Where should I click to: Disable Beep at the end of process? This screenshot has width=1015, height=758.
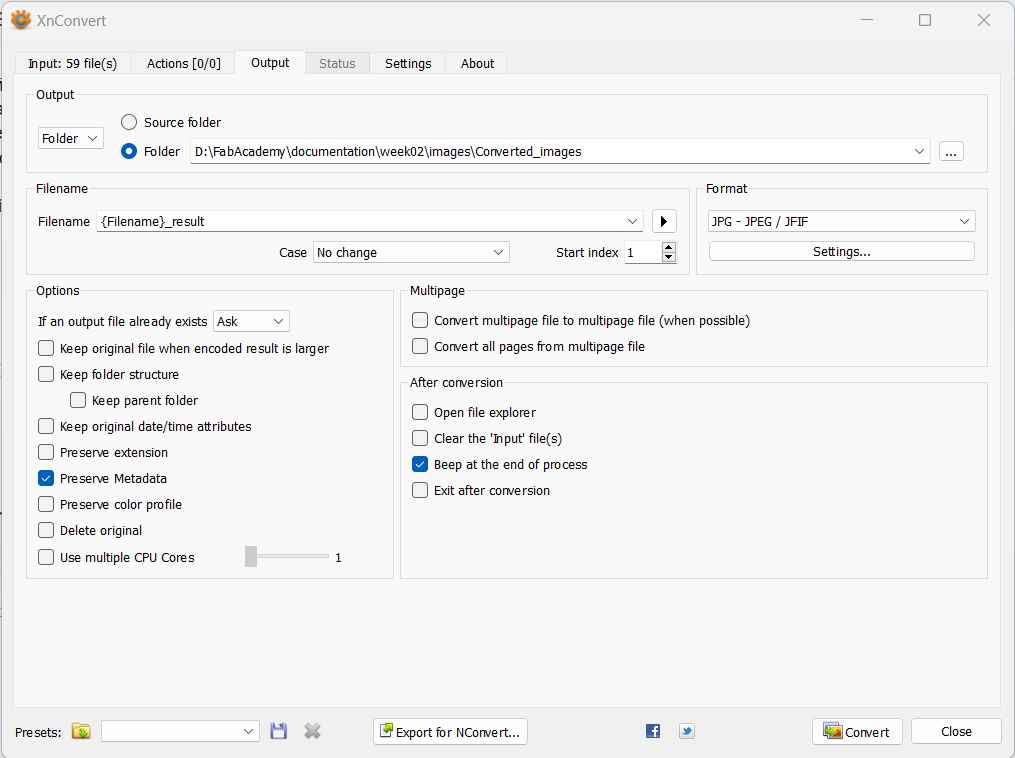tap(420, 464)
